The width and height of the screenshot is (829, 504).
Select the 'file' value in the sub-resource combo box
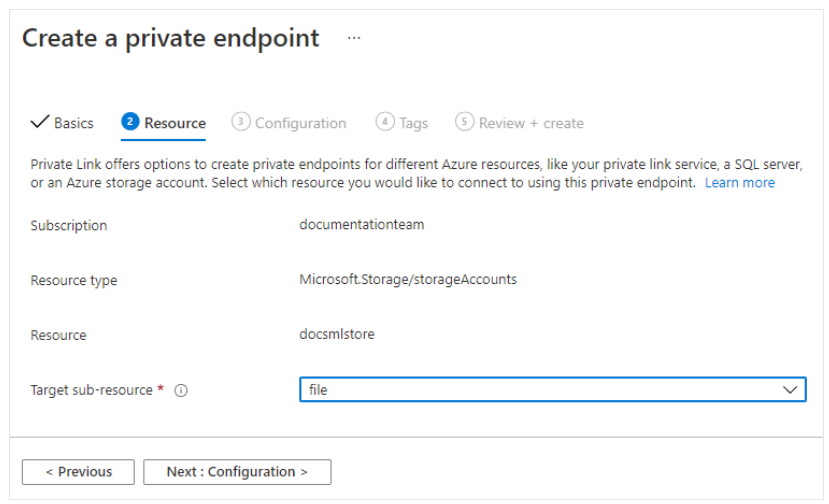point(552,390)
